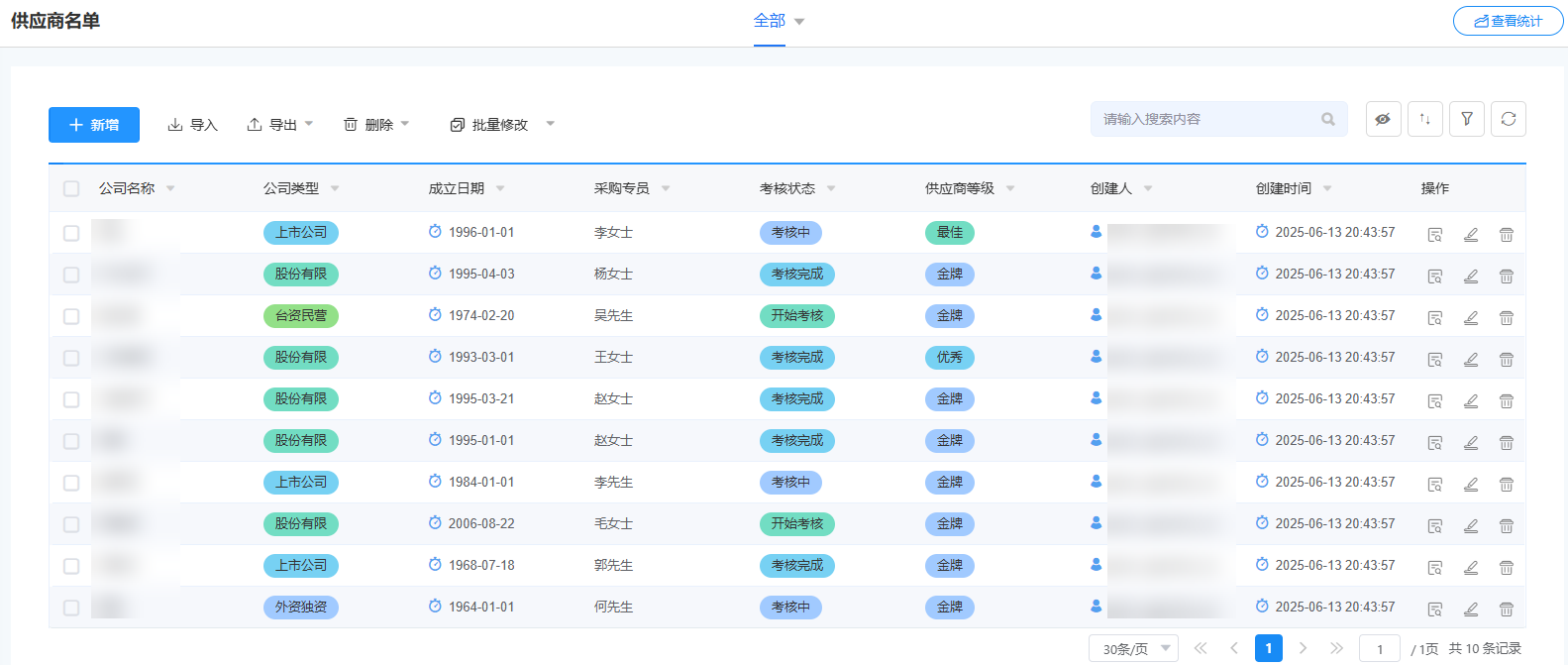Image resolution: width=1568 pixels, height=665 pixels.
Task: Edit the 何先生 supplier row
Action: (1471, 610)
